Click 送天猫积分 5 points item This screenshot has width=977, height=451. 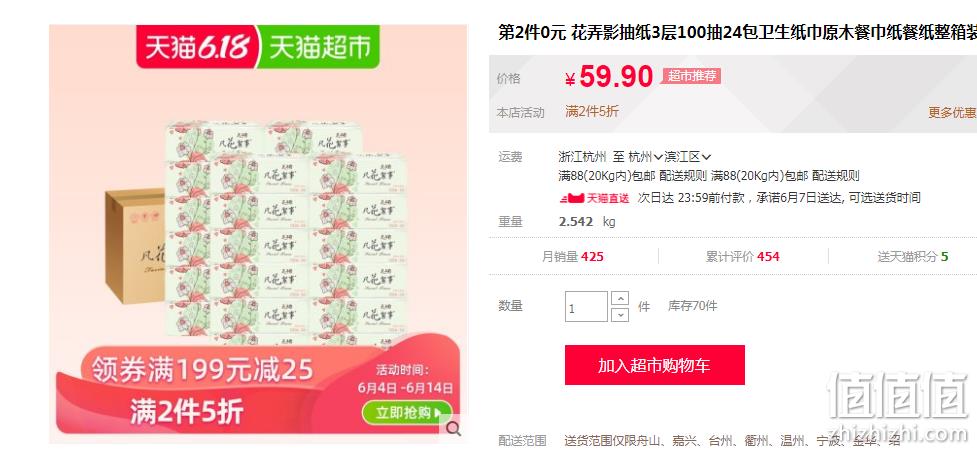click(x=913, y=257)
